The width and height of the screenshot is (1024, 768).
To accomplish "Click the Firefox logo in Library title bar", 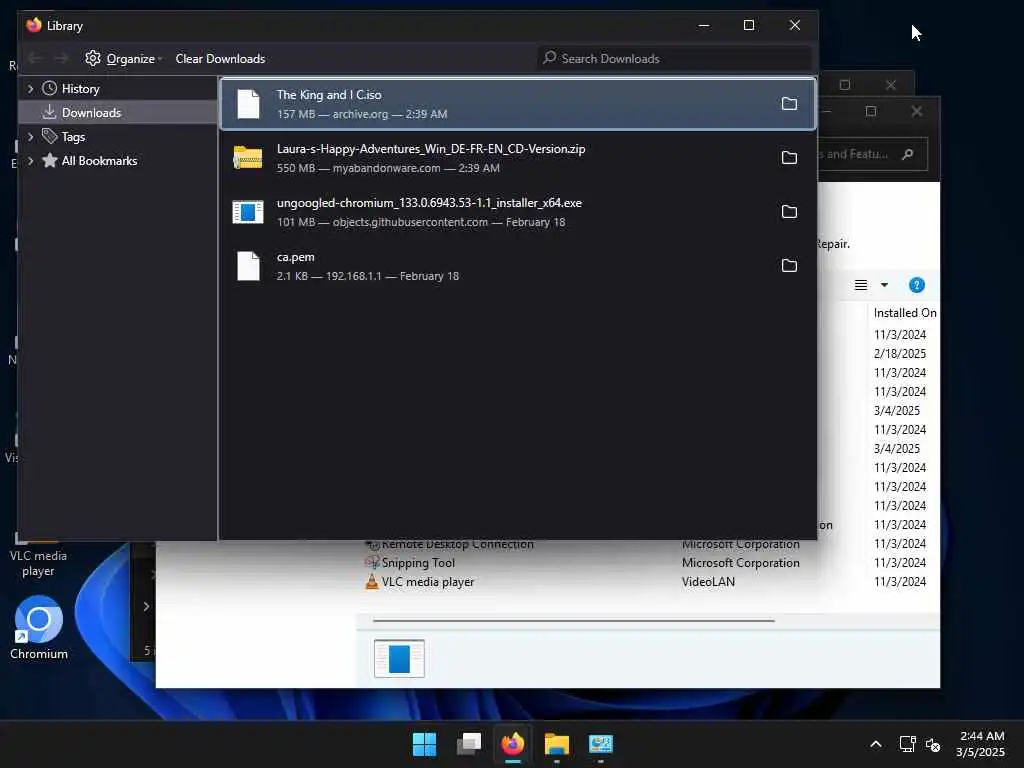I will pyautogui.click(x=34, y=25).
